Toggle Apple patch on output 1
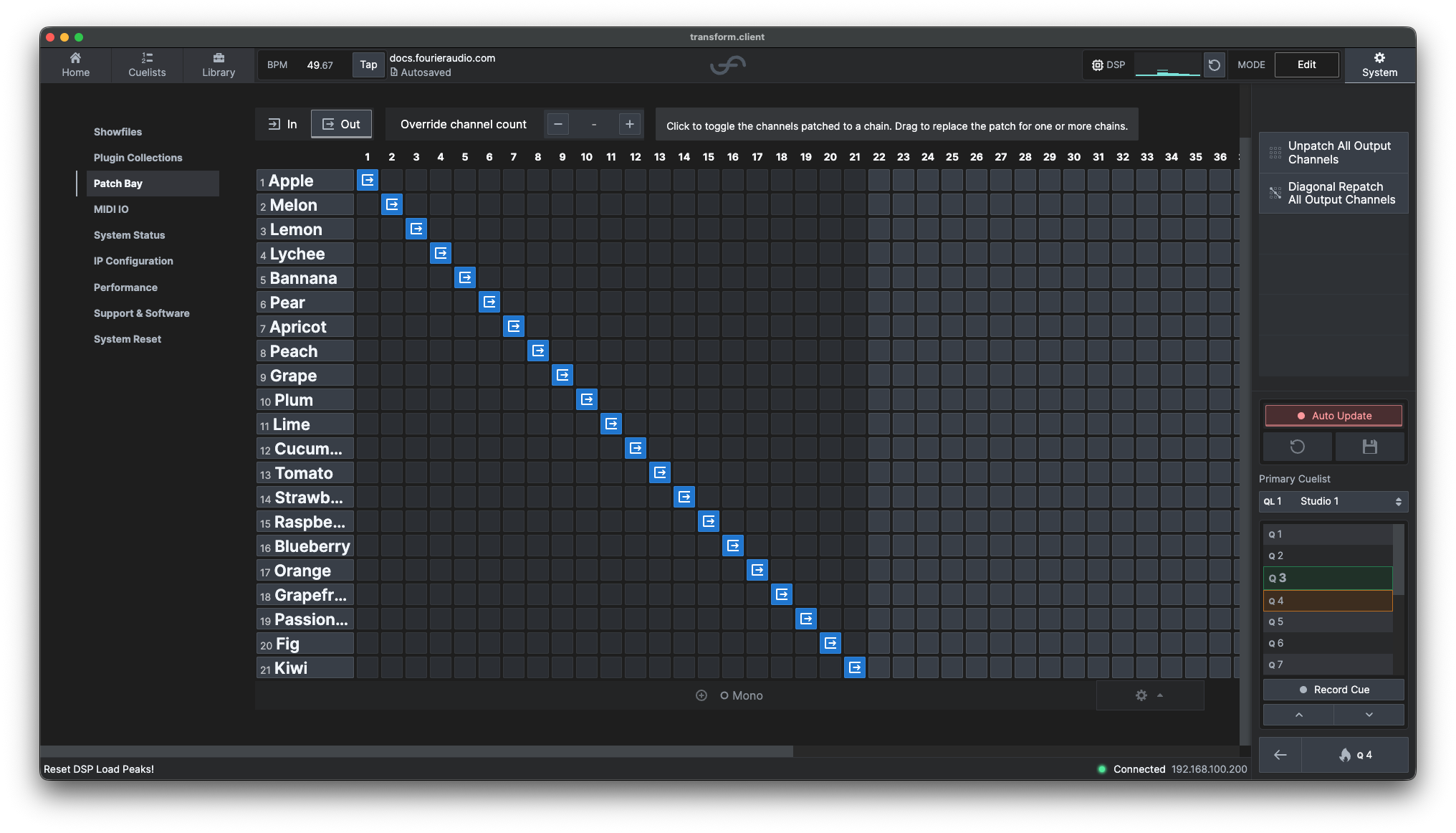1456x833 pixels. (368, 180)
